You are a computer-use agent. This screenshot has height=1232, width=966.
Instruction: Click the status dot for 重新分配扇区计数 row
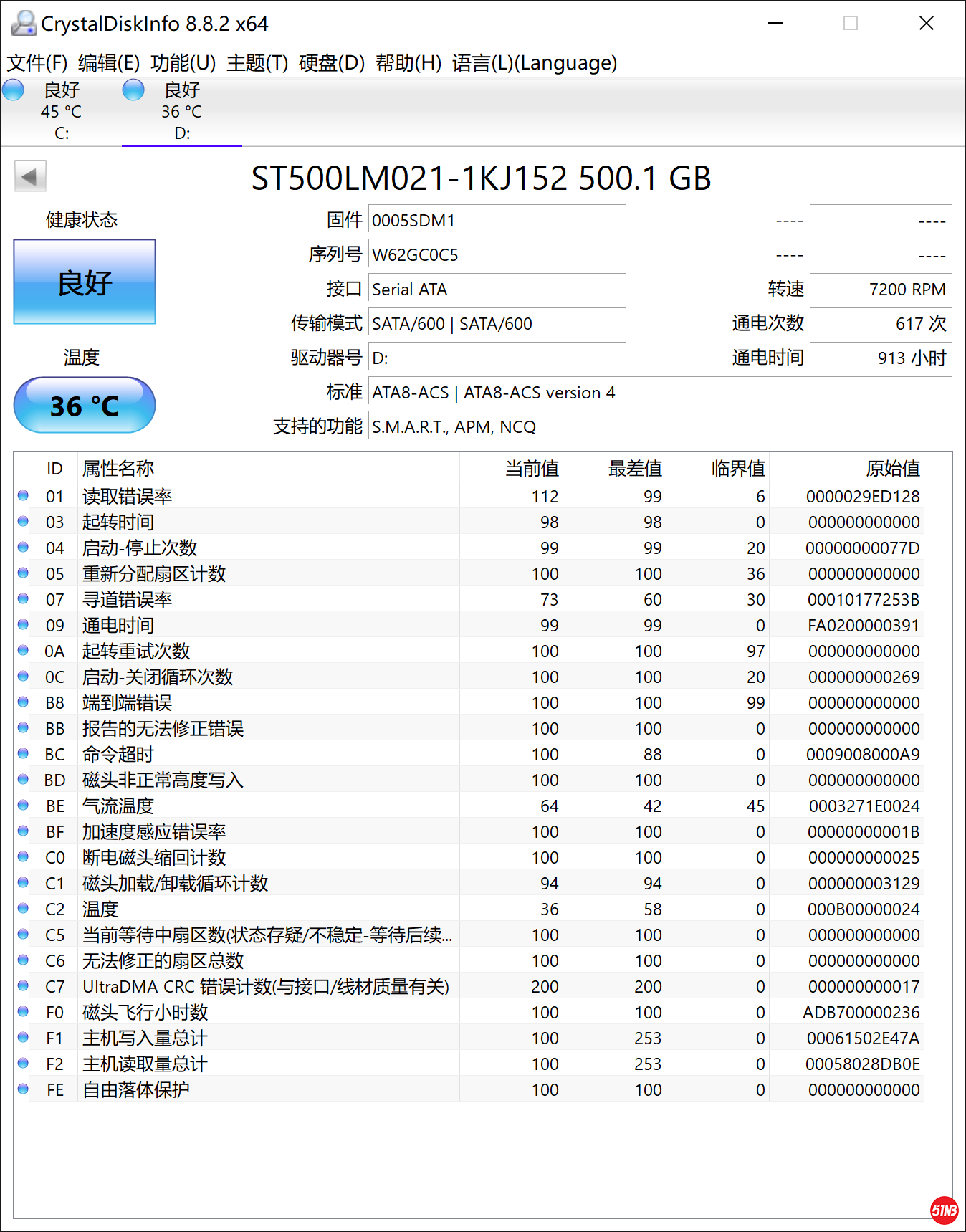23,573
